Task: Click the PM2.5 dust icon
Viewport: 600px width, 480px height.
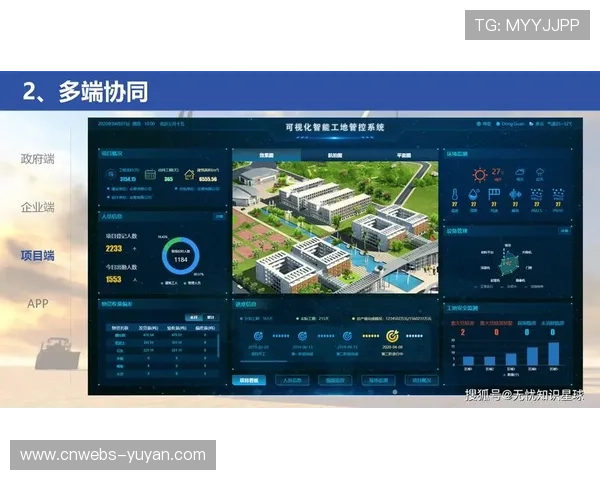Action: pos(536,194)
